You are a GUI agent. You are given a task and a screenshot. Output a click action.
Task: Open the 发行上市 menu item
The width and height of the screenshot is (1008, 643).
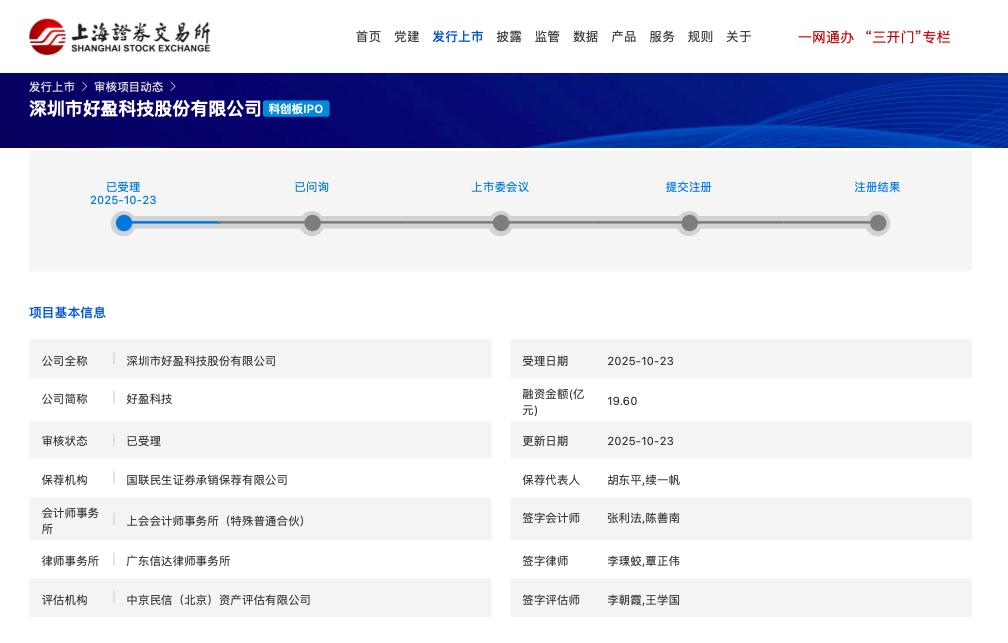click(x=458, y=37)
